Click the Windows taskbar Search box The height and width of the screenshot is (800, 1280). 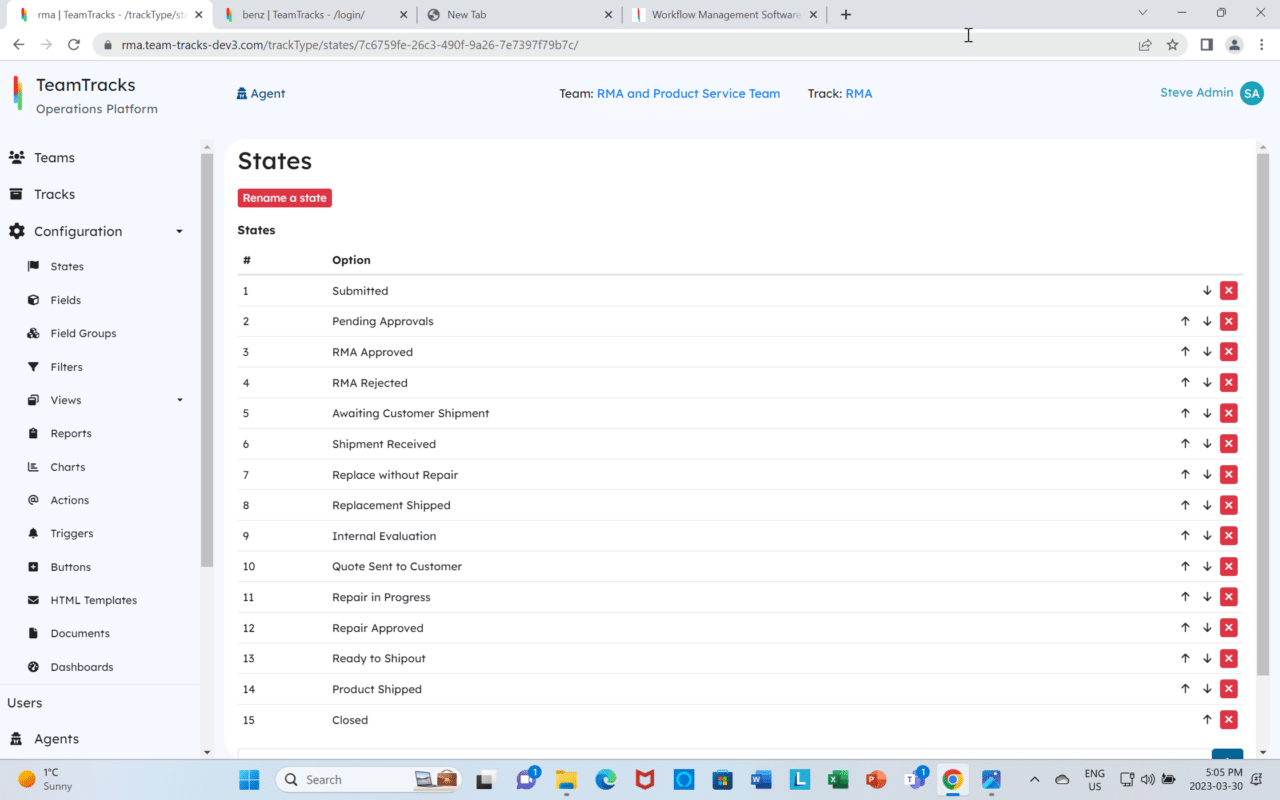(x=367, y=779)
